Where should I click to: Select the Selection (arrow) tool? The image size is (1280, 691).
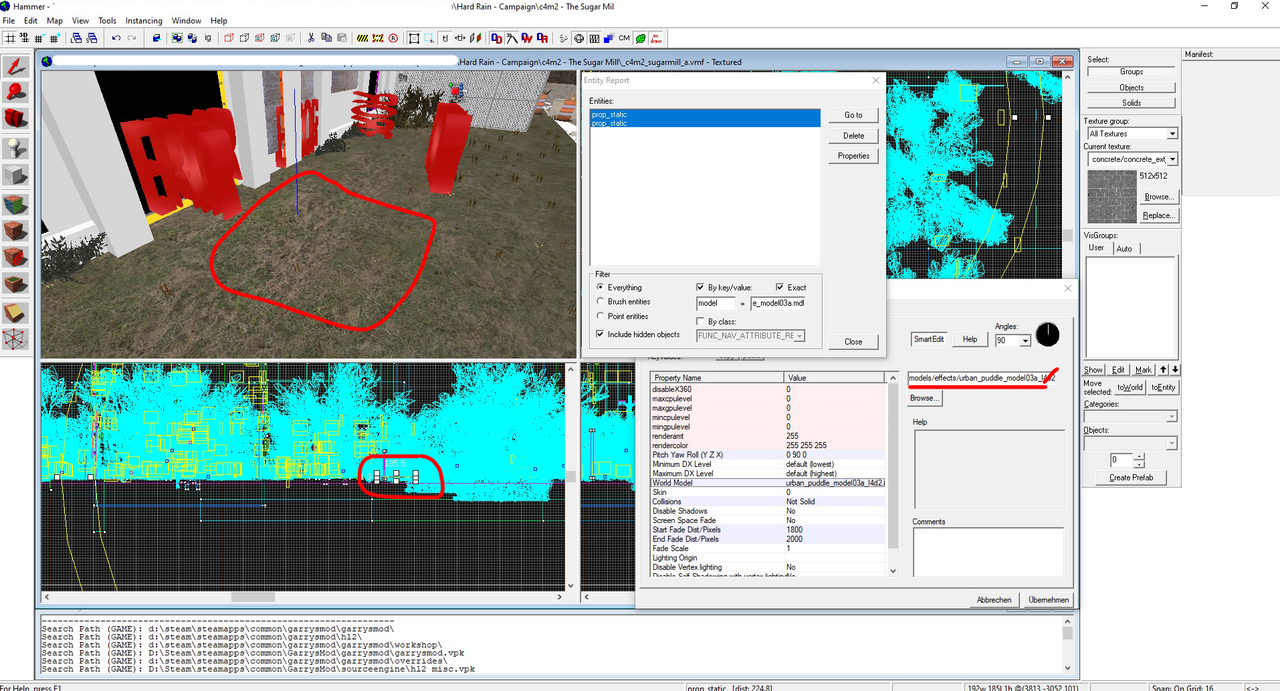tap(17, 67)
